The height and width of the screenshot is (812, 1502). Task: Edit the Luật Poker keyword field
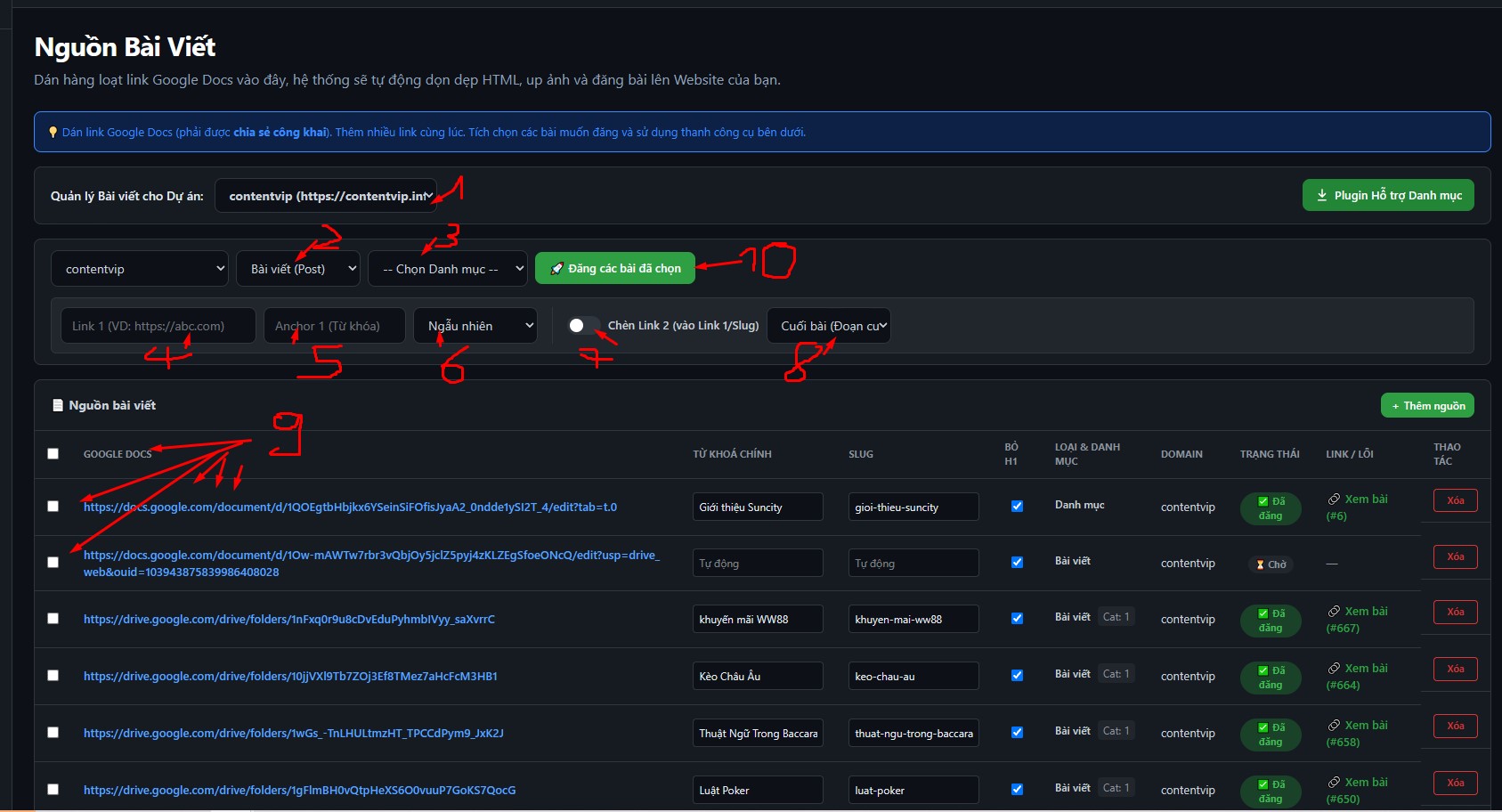758,790
